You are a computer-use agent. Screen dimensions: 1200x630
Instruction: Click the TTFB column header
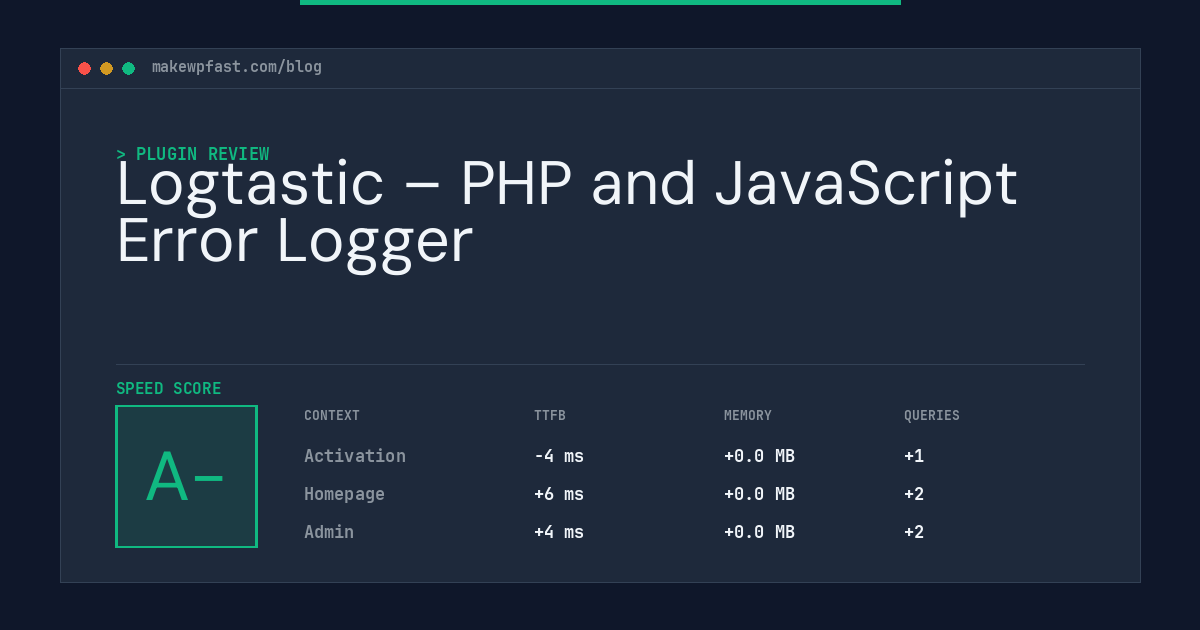pyautogui.click(x=550, y=416)
